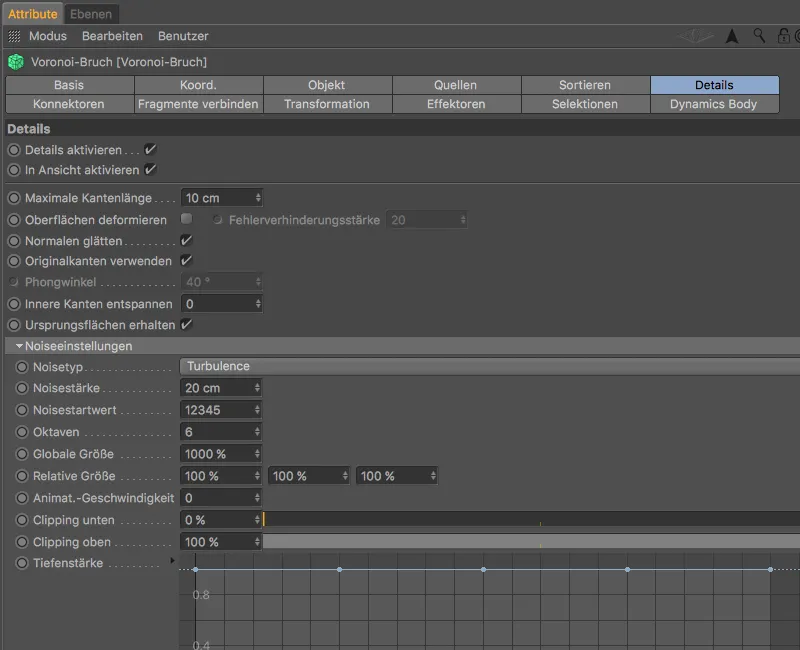
Task: Open the Bearbeiten menu
Action: point(112,36)
